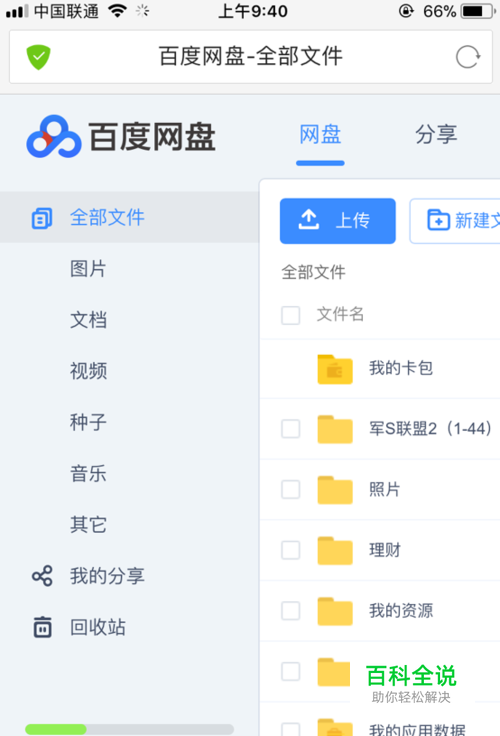Tap the Baidu Netdisk cloud logo
The image size is (500, 736).
54,137
